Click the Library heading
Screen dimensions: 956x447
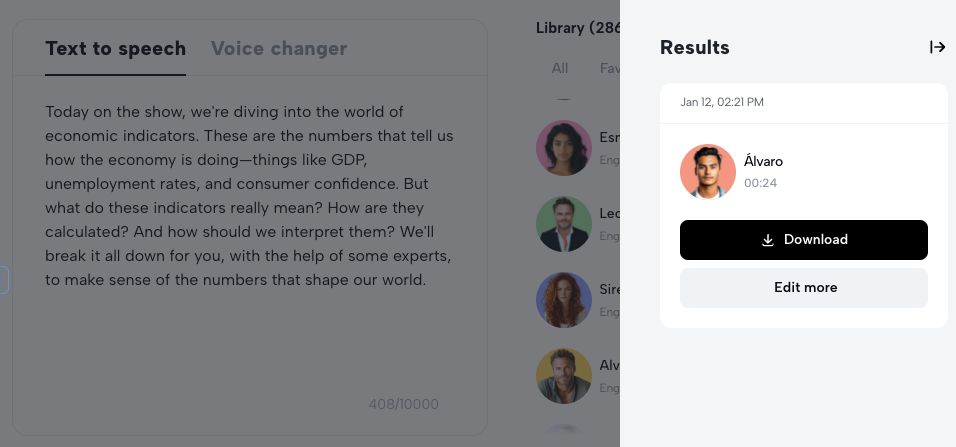578,28
